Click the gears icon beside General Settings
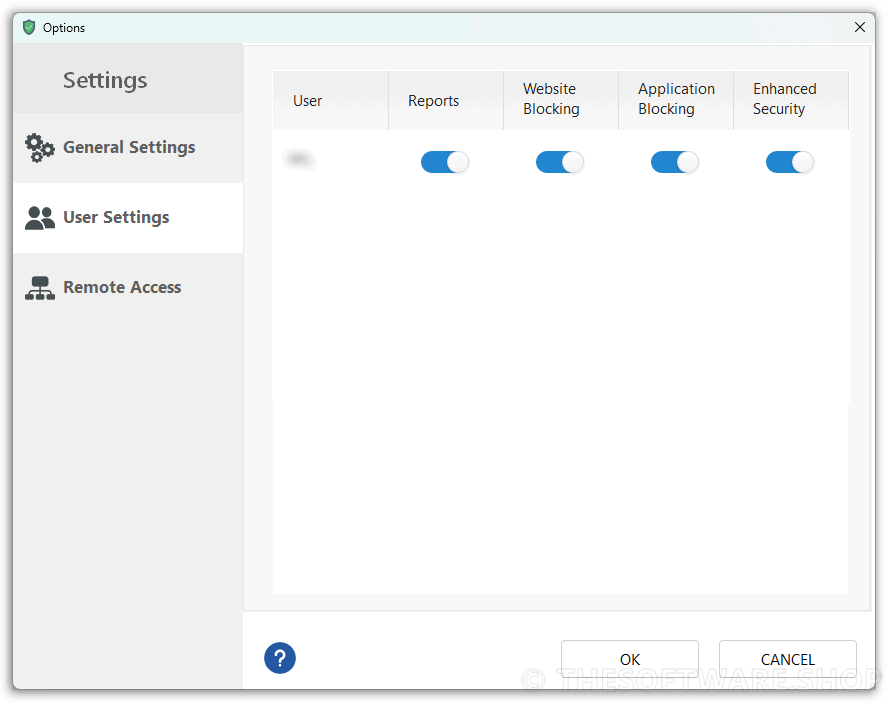Viewport: 888px width, 702px height. (40, 148)
